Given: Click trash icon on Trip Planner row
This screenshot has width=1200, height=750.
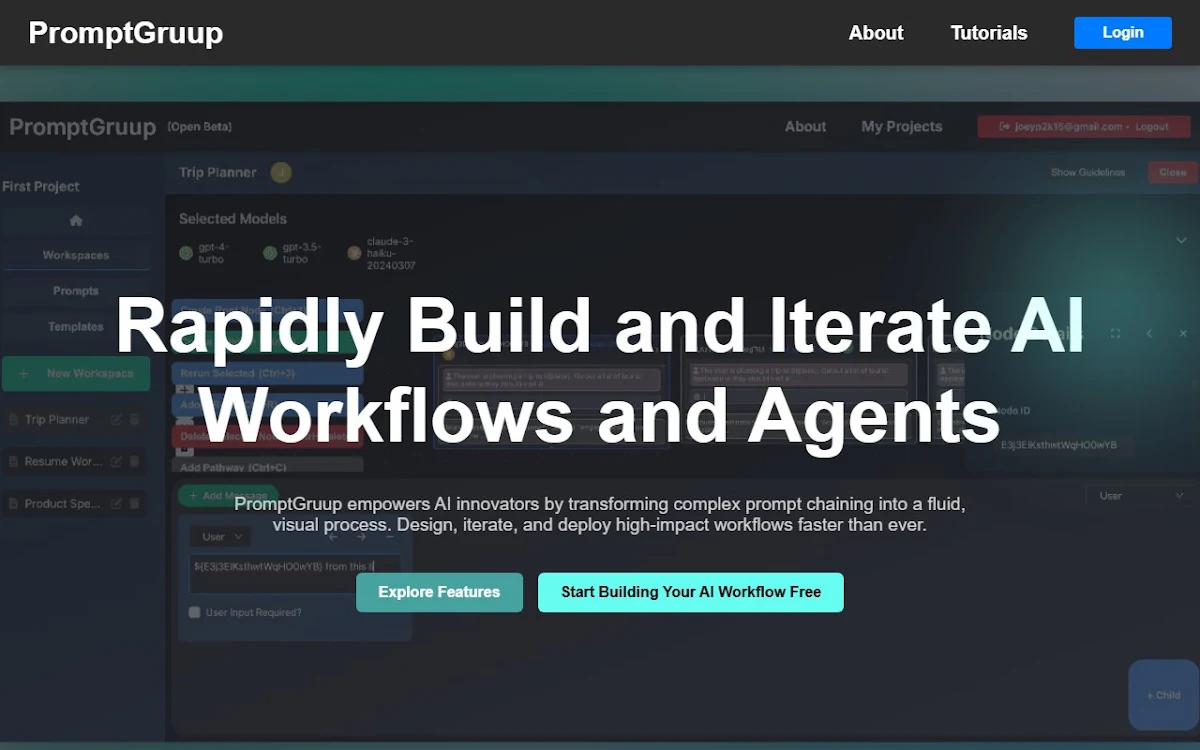Looking at the screenshot, I should [135, 420].
